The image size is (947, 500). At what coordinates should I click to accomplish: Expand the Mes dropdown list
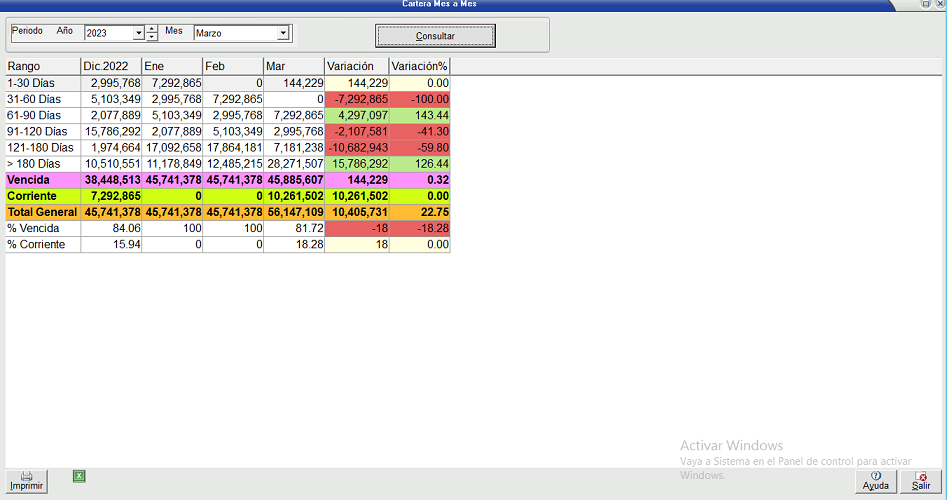pyautogui.click(x=283, y=34)
